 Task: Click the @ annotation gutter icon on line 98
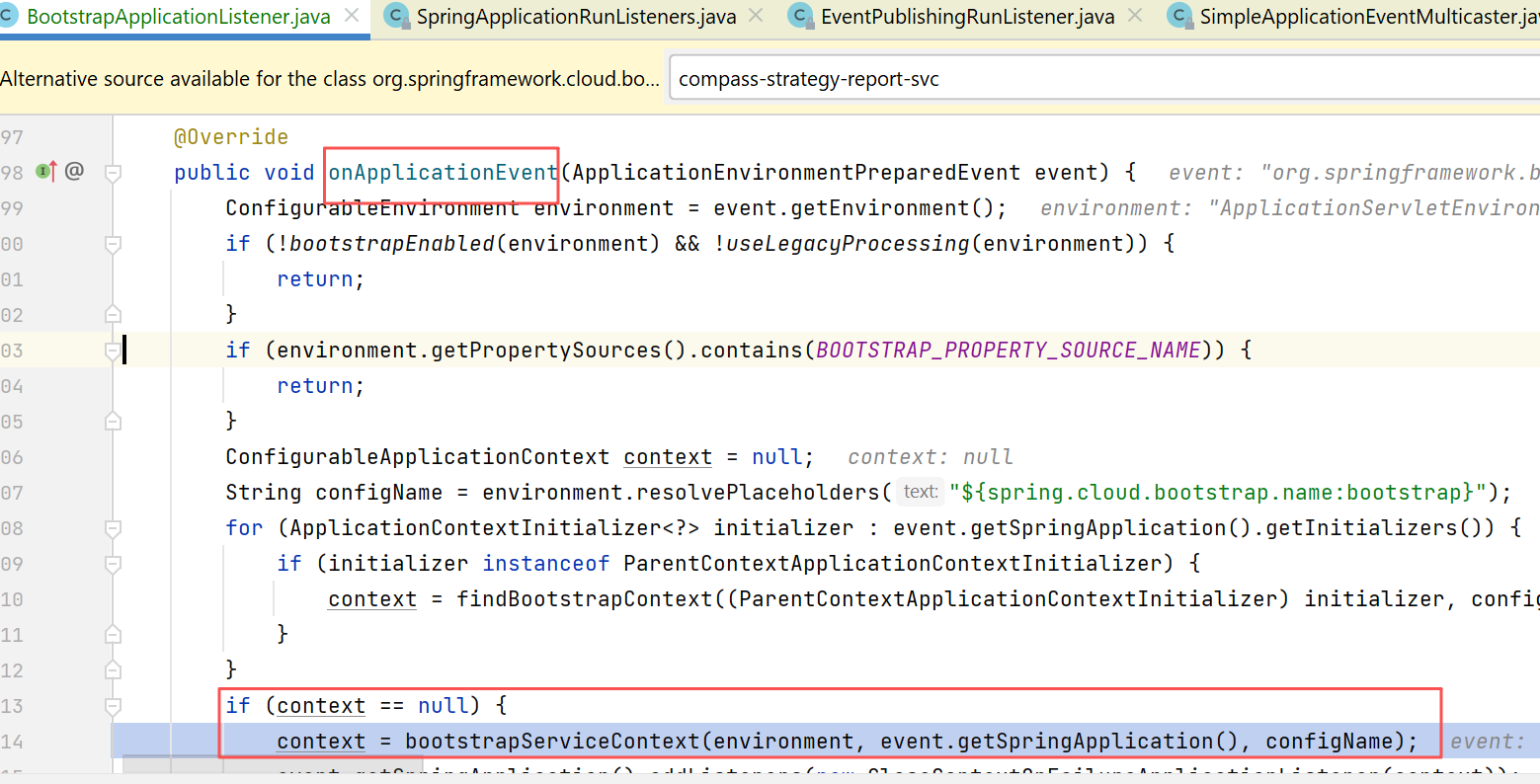74,172
